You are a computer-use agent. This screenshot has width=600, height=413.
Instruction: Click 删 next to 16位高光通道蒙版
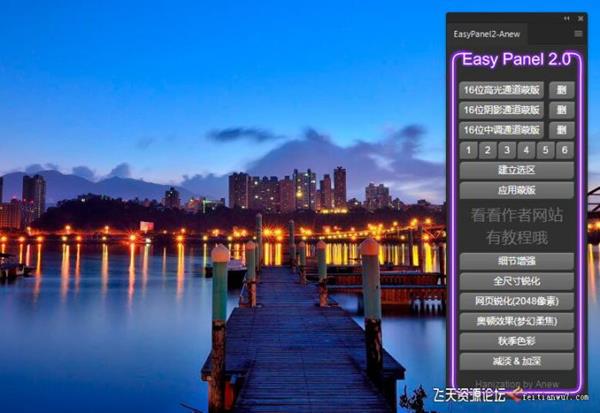(562, 90)
